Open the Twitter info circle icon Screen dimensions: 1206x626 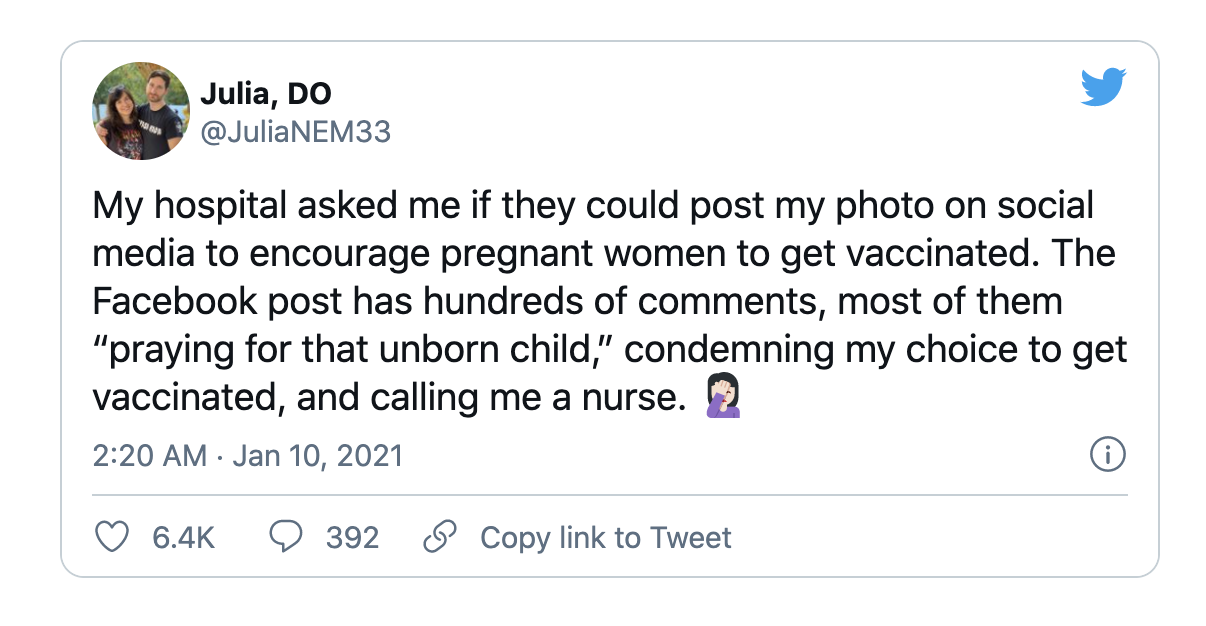tap(1107, 456)
